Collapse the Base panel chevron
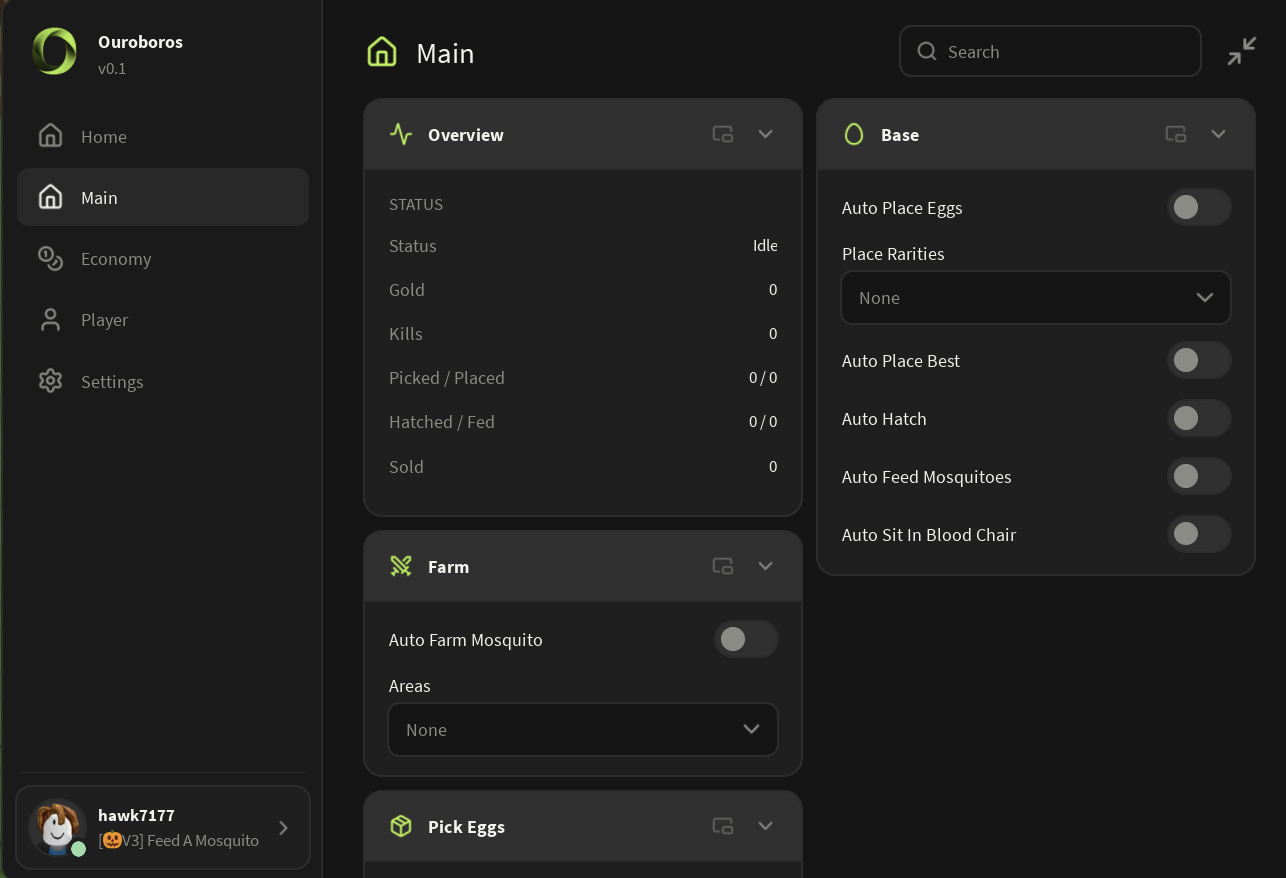Image resolution: width=1286 pixels, height=878 pixels. [x=1218, y=134]
